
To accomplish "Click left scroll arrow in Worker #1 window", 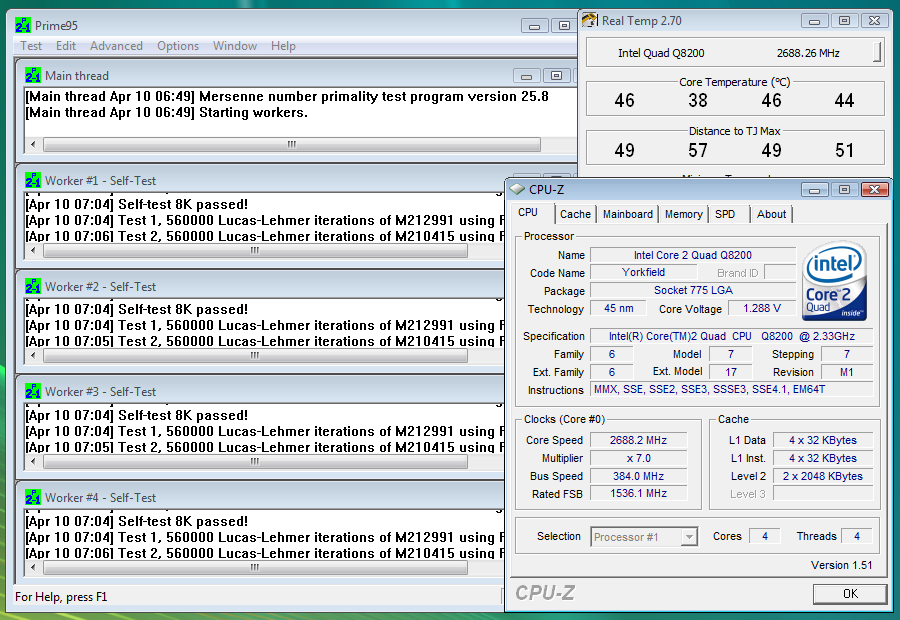I will [x=33, y=250].
